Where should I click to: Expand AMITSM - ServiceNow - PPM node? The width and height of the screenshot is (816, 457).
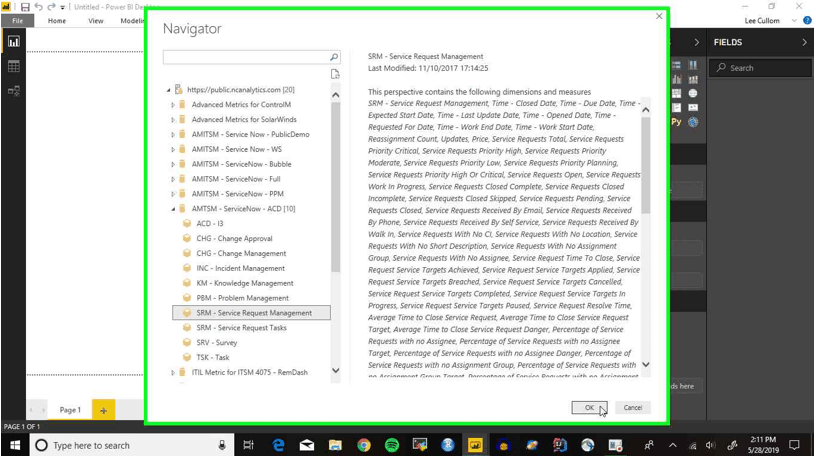[173, 194]
